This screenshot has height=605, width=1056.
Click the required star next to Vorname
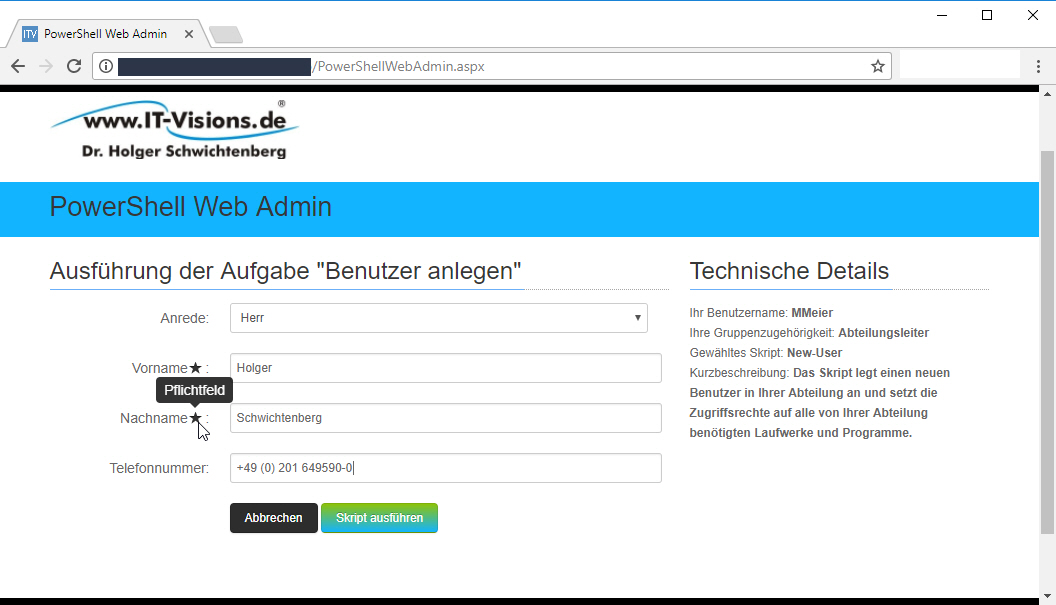pos(195,368)
